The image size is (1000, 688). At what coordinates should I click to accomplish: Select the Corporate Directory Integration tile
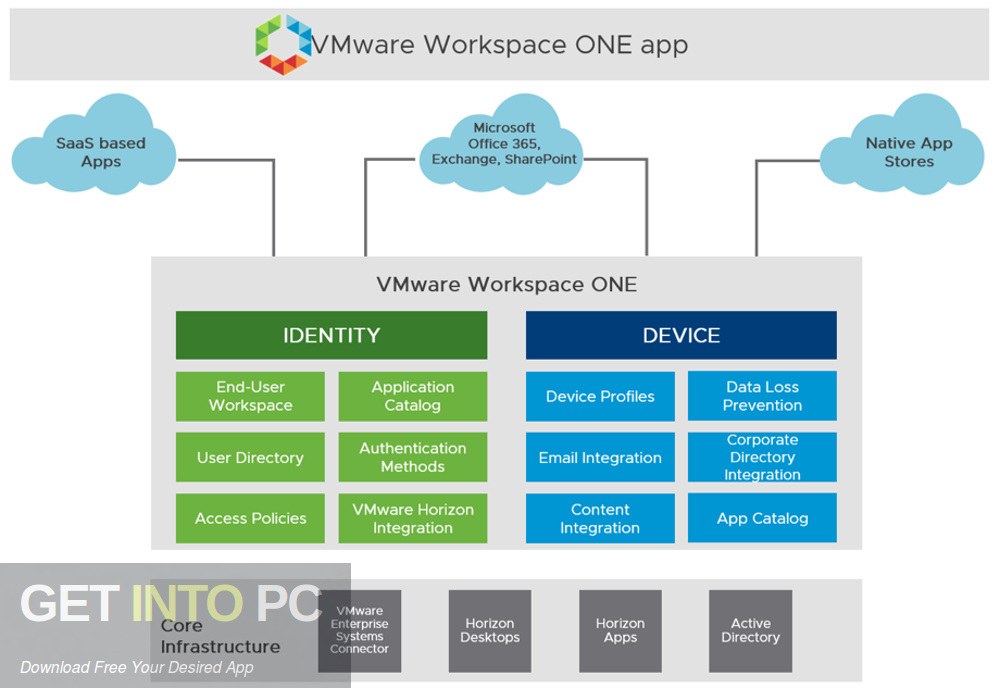762,457
